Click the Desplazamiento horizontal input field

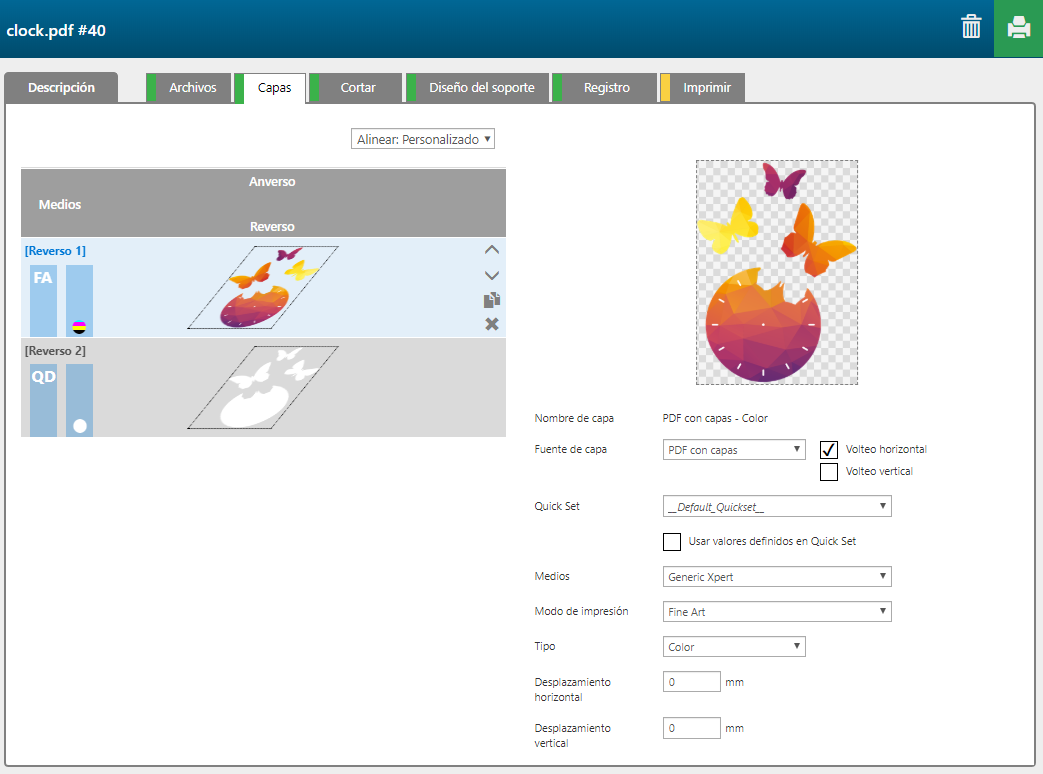[691, 682]
